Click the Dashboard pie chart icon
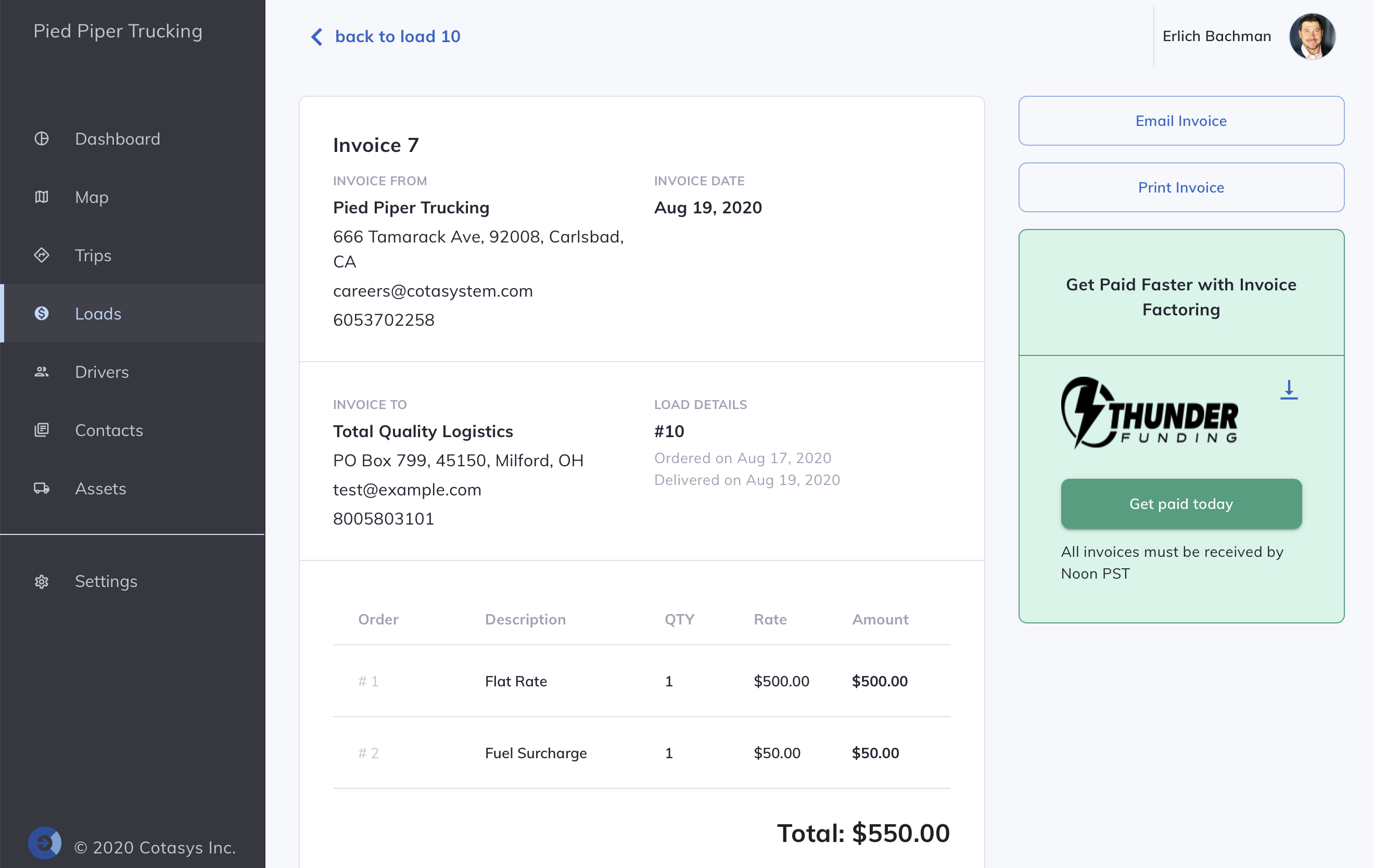This screenshot has height=868, width=1374. 42,138
